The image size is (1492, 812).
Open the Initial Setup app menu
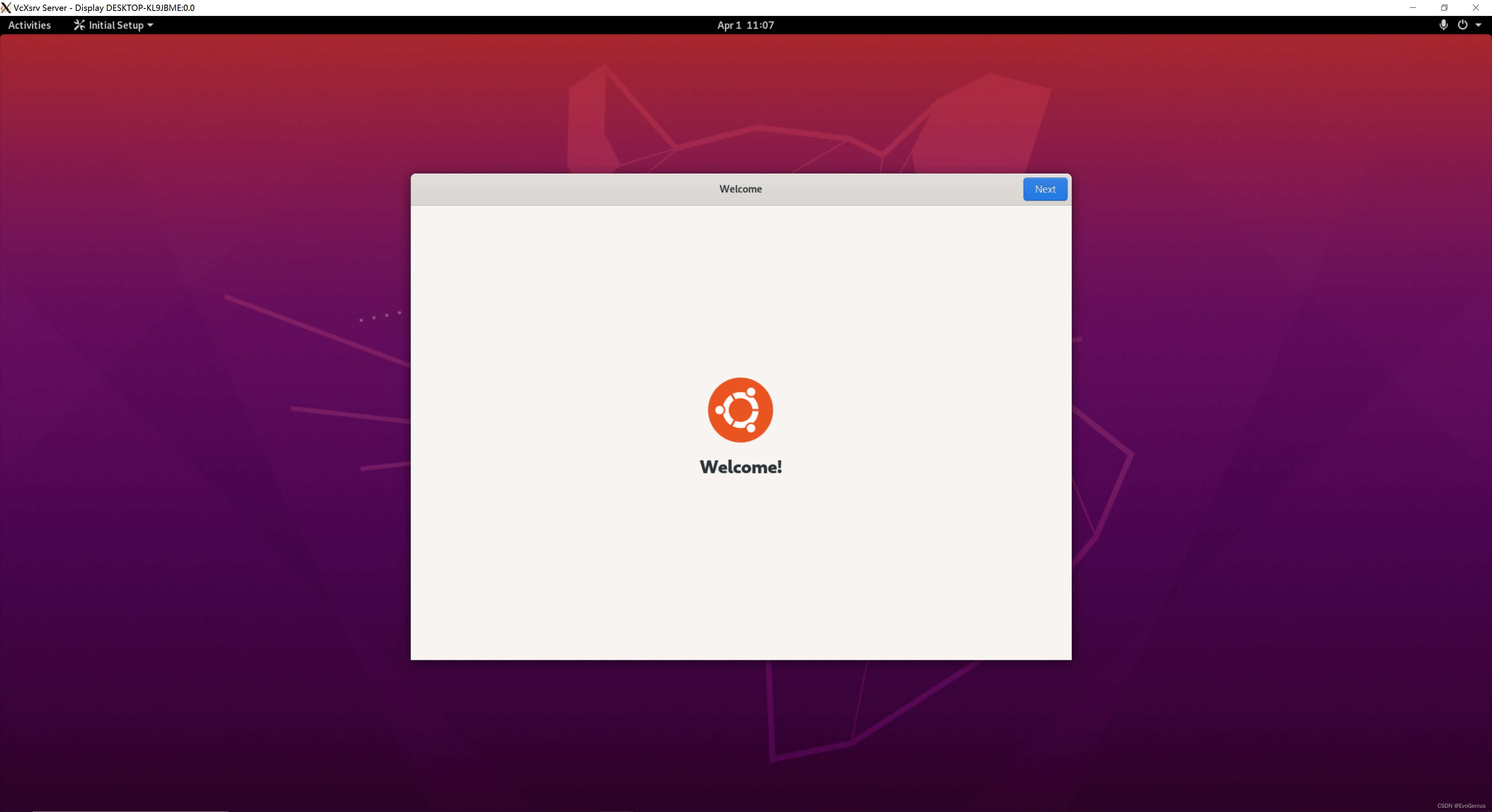[113, 25]
